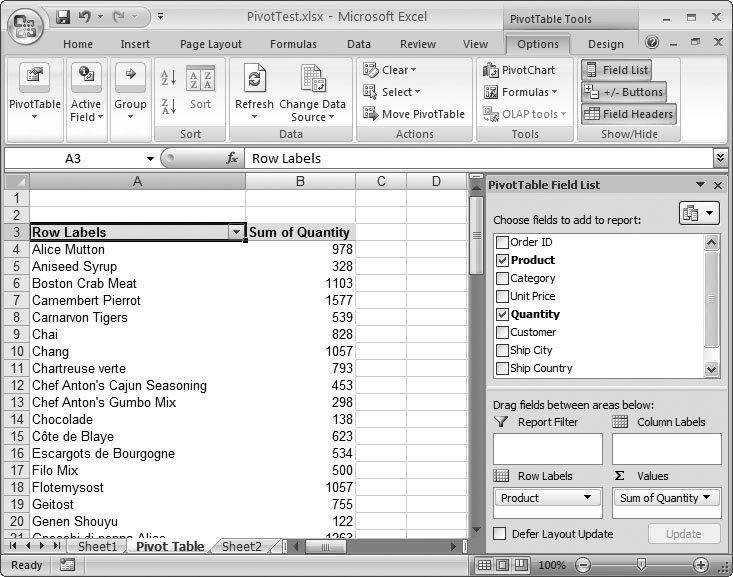
Task: Click the zoom slider in status bar
Action: (x=640, y=565)
